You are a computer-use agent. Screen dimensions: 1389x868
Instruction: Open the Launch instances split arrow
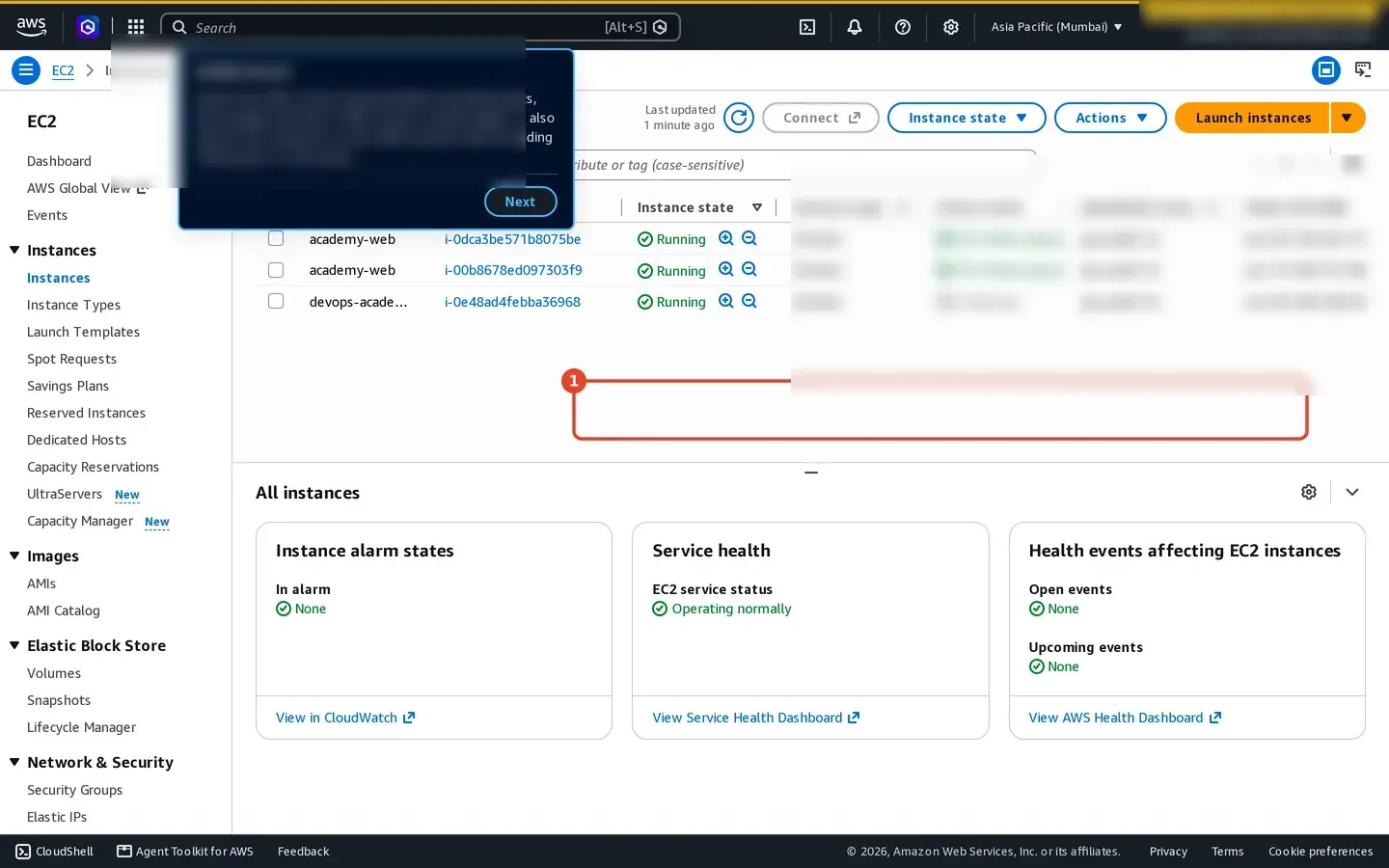[x=1348, y=118]
